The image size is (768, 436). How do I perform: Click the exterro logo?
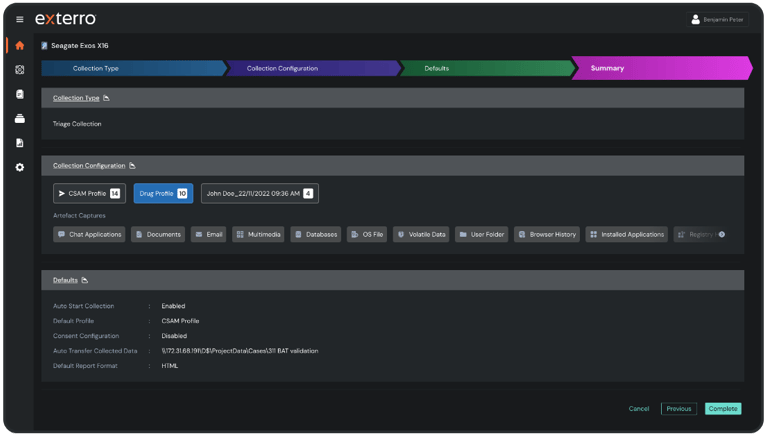pos(66,19)
